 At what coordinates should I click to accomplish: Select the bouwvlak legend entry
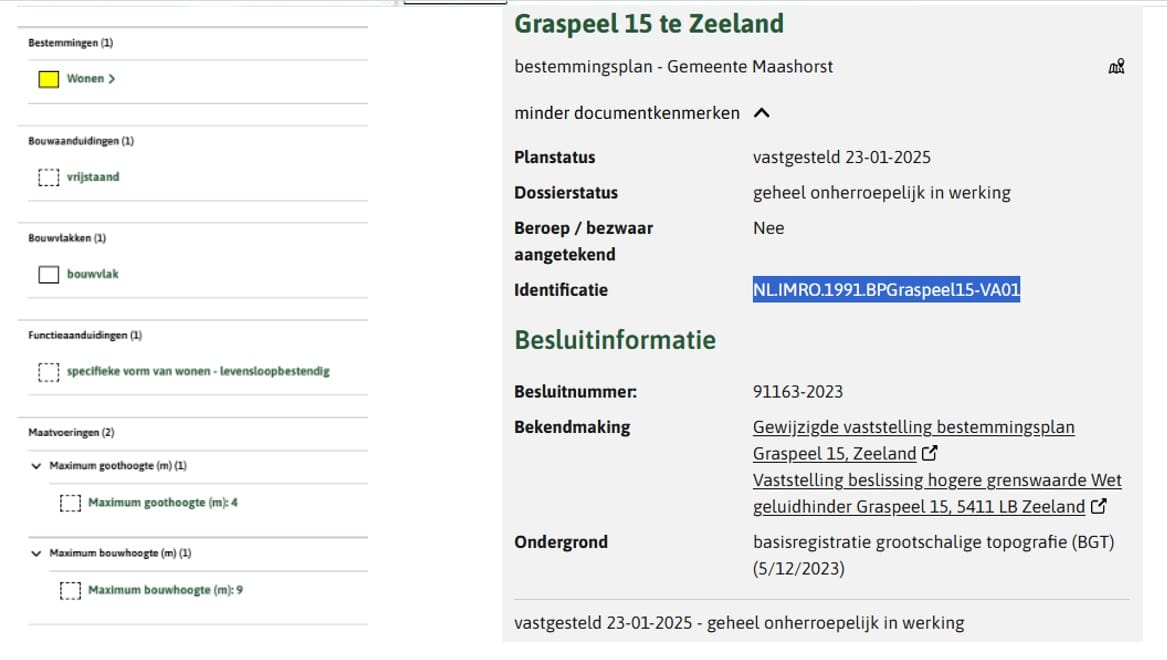point(93,274)
